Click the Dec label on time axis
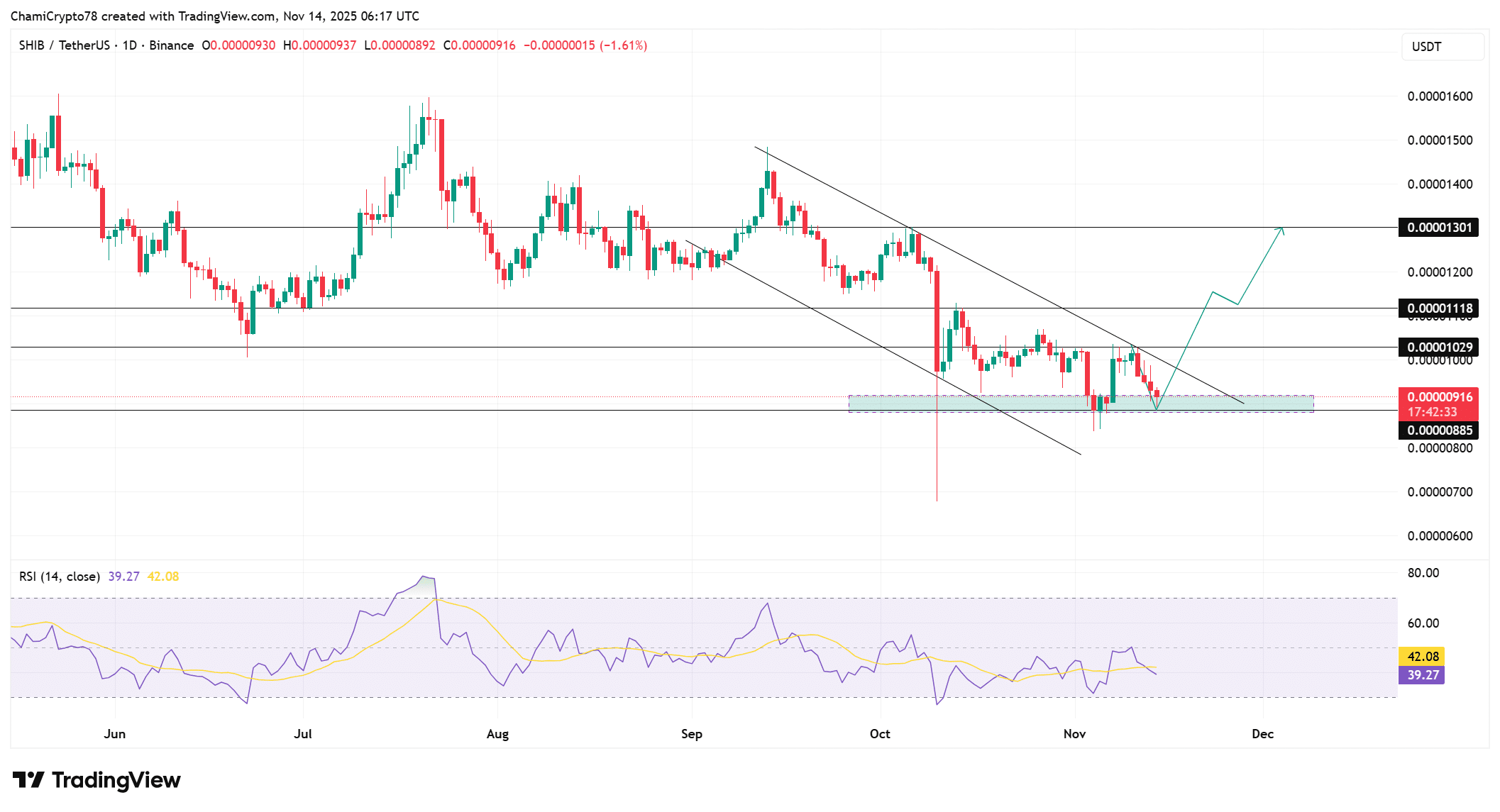This screenshot has height=812, width=1500. (1262, 734)
